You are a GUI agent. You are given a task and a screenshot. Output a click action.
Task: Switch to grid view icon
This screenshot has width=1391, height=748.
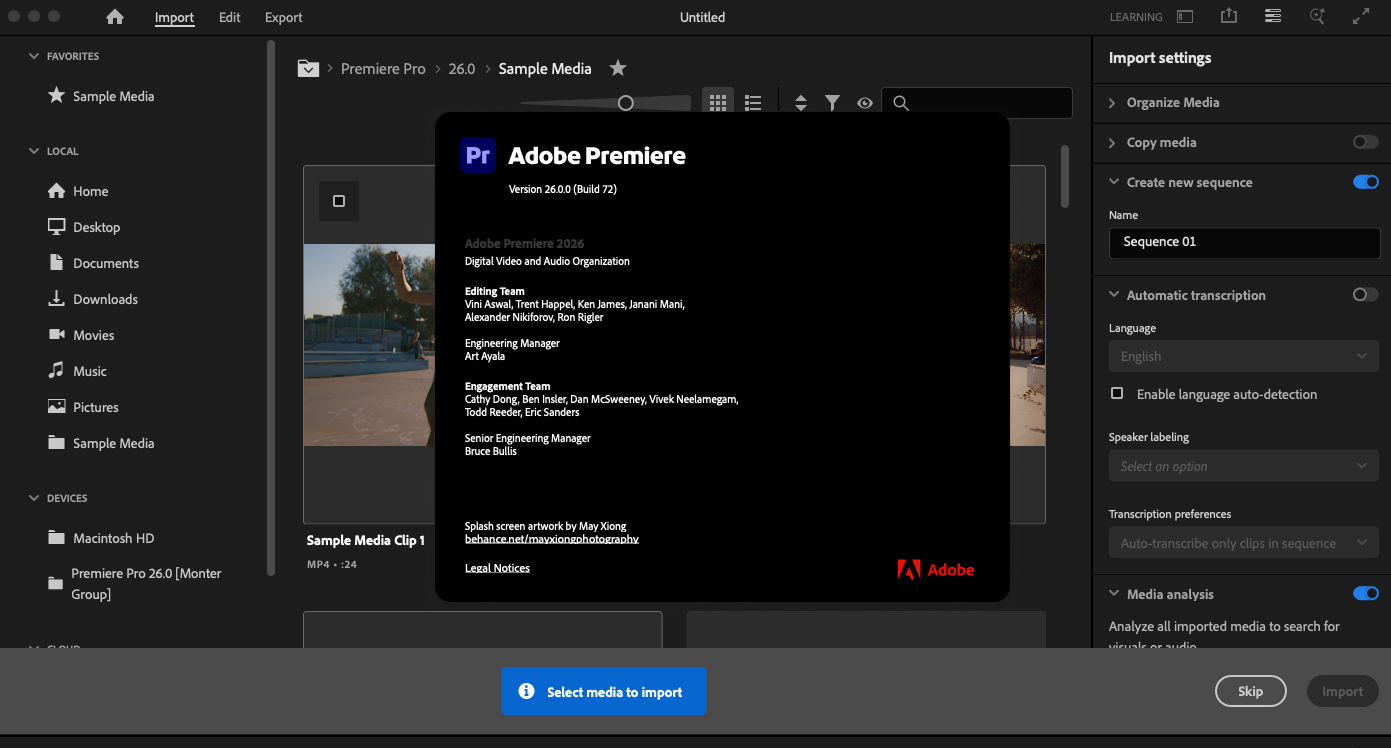(717, 102)
